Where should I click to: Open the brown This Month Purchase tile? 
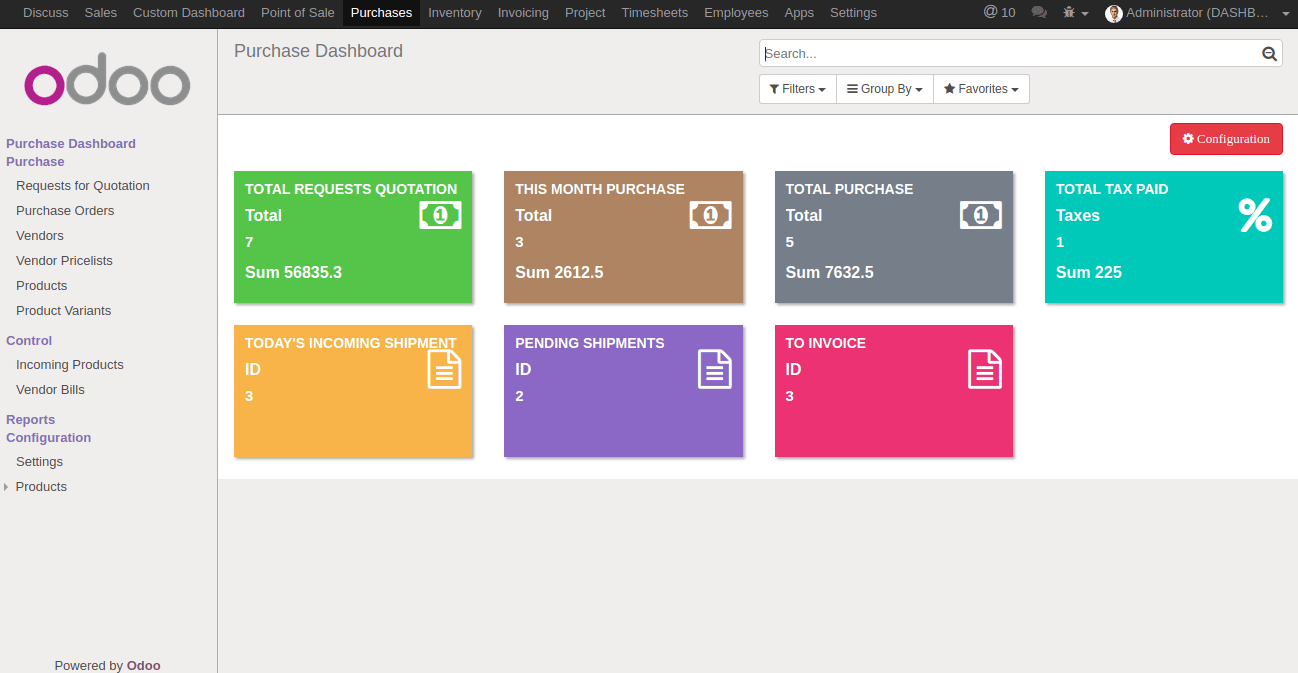pos(623,237)
